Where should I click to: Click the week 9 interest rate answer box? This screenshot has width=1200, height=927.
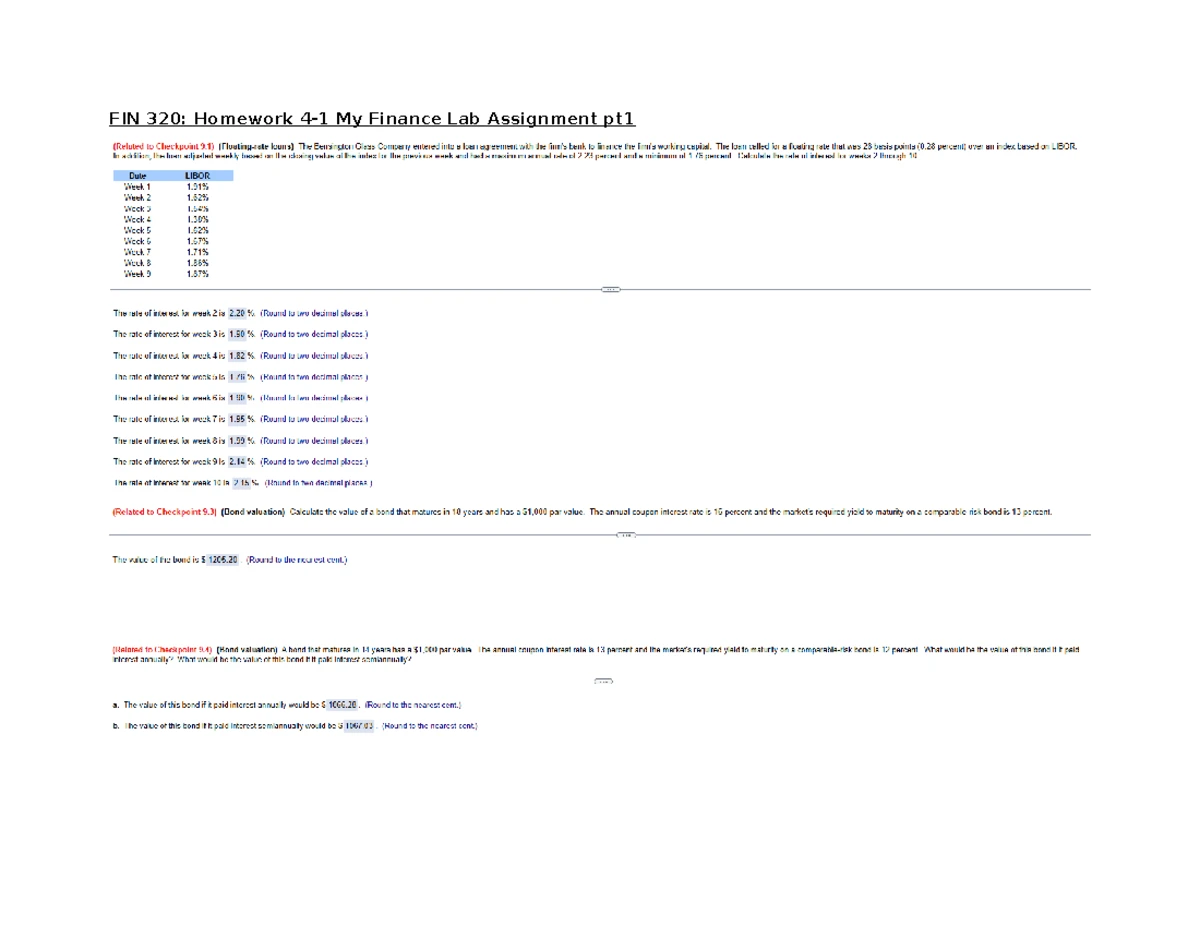(240, 461)
